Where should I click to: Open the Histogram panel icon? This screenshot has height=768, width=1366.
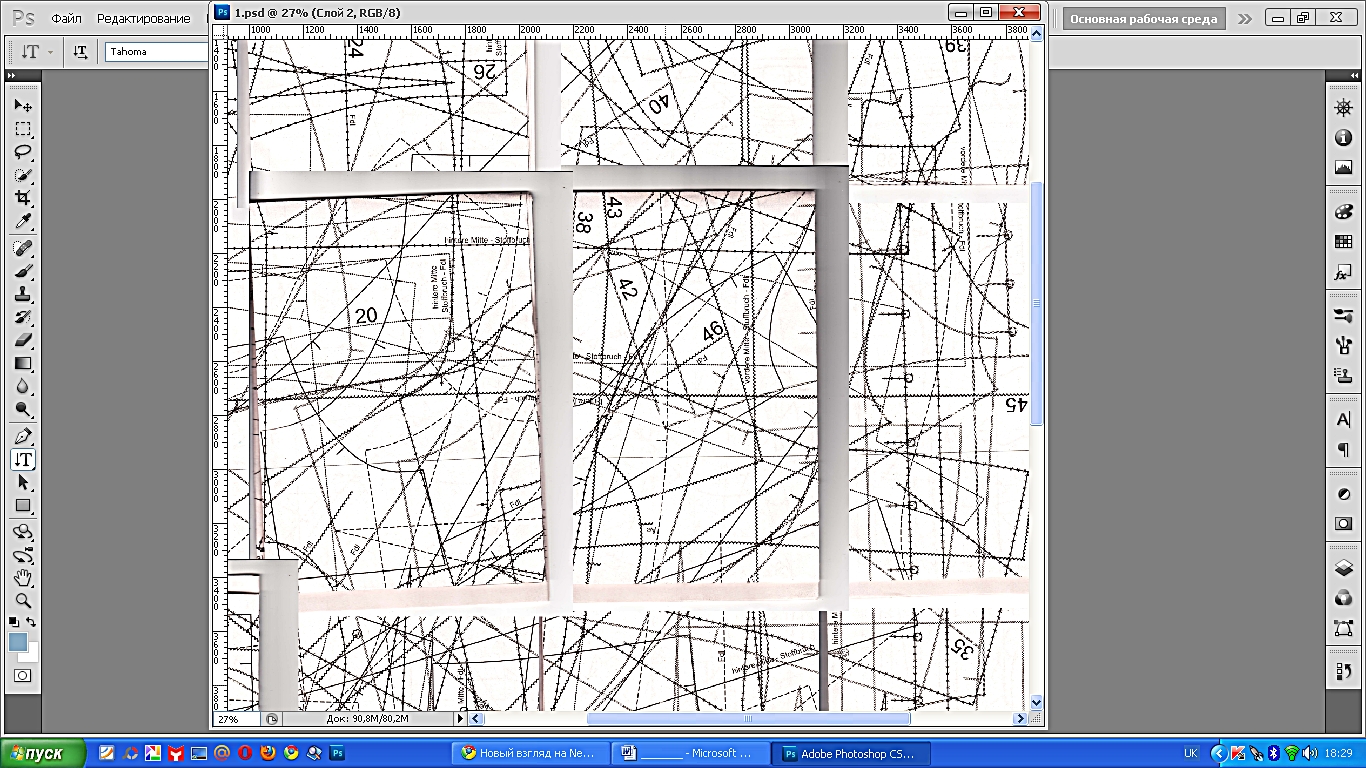pos(1343,167)
